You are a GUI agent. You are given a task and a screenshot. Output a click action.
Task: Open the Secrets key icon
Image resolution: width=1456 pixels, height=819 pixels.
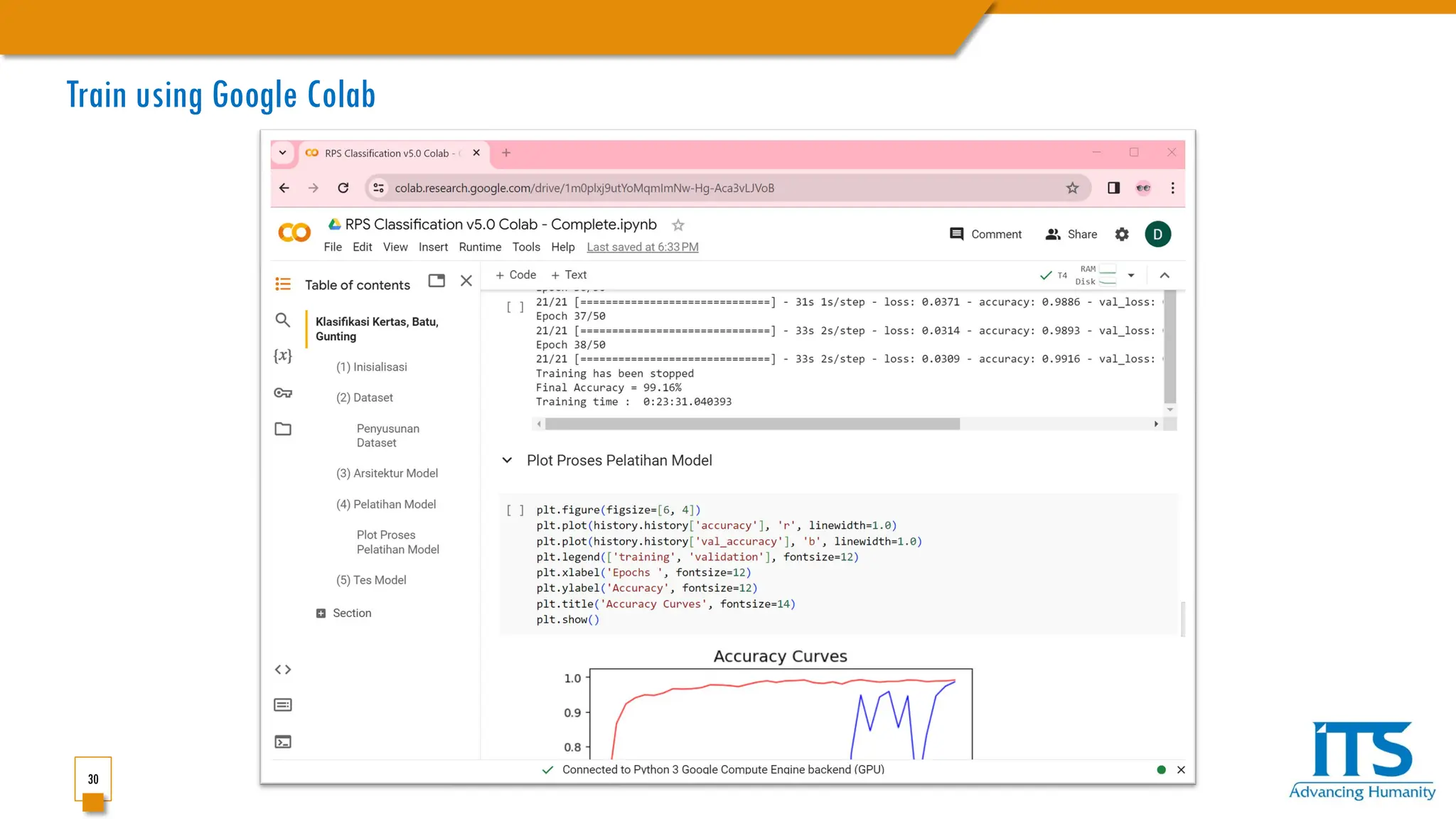[x=283, y=392]
